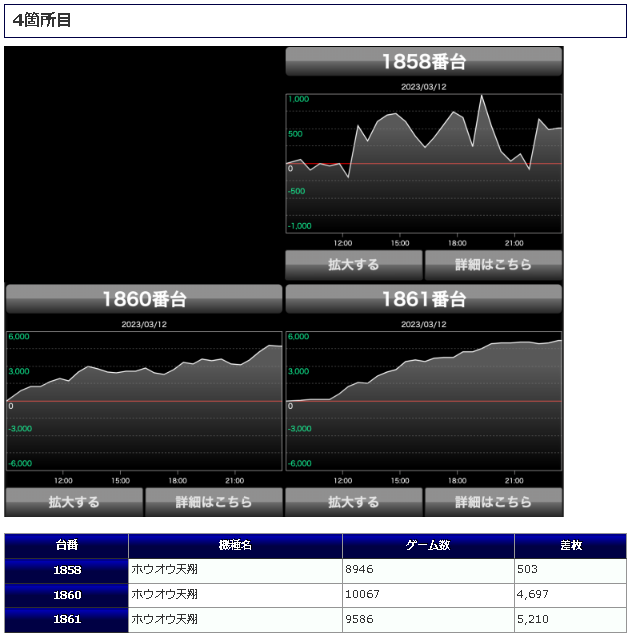
Task: Click the 1861番台 header button
Action: click(424, 299)
